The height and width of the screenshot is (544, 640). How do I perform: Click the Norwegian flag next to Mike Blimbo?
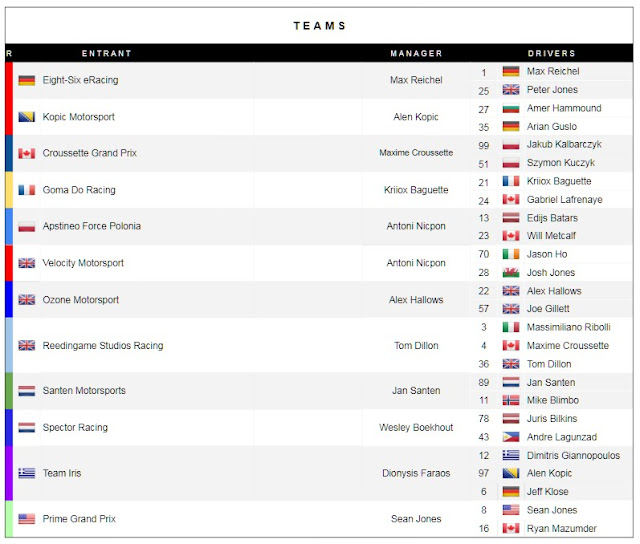511,400
